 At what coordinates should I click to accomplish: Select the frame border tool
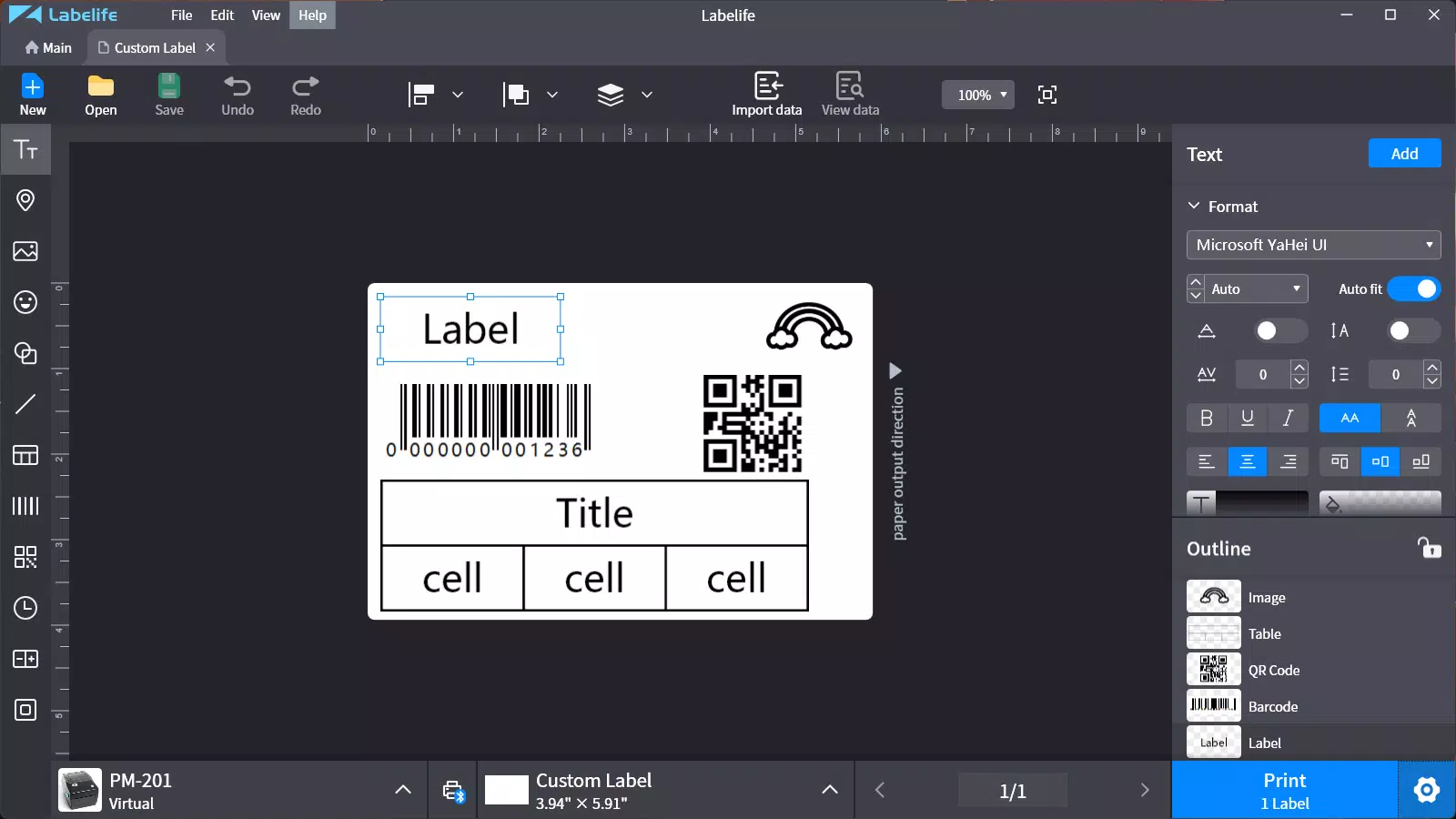tap(25, 710)
